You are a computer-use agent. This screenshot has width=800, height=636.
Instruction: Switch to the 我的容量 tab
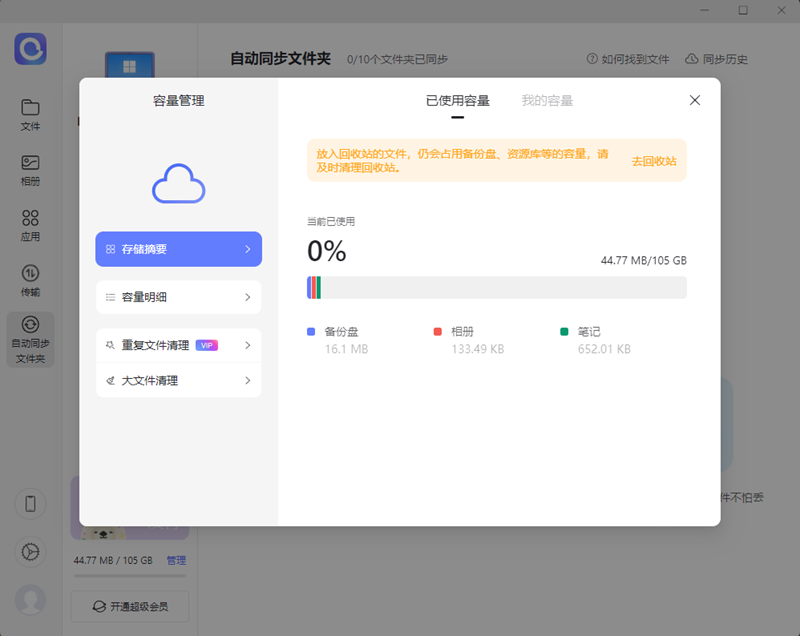[546, 100]
